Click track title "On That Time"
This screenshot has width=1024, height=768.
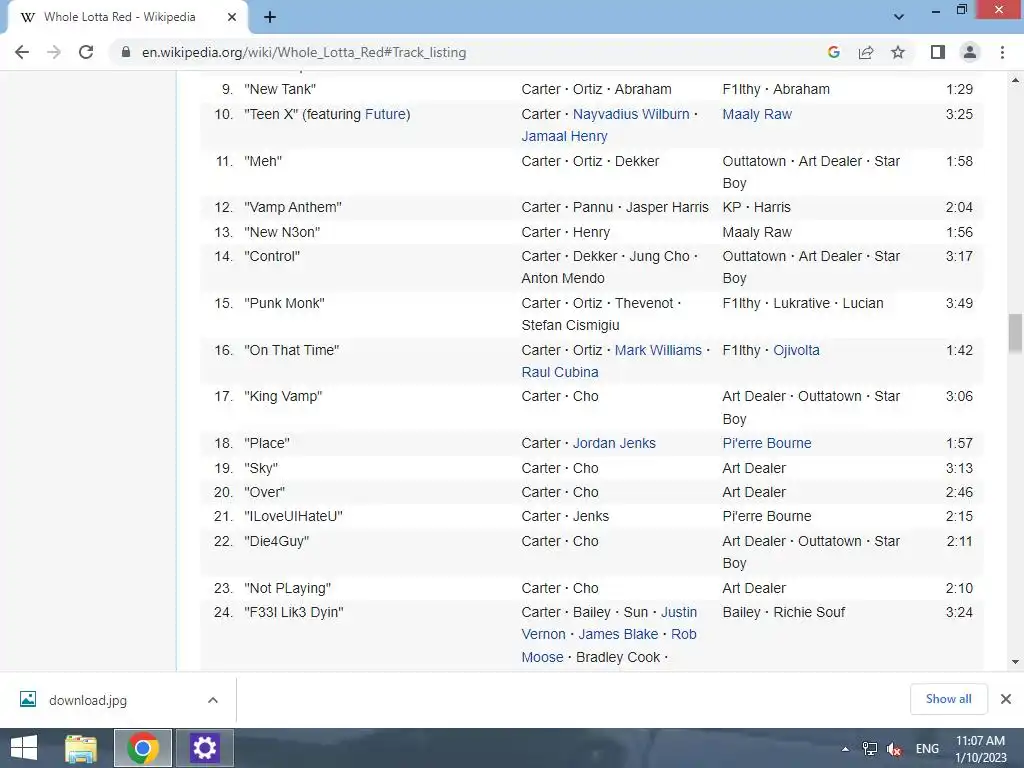tap(291, 351)
